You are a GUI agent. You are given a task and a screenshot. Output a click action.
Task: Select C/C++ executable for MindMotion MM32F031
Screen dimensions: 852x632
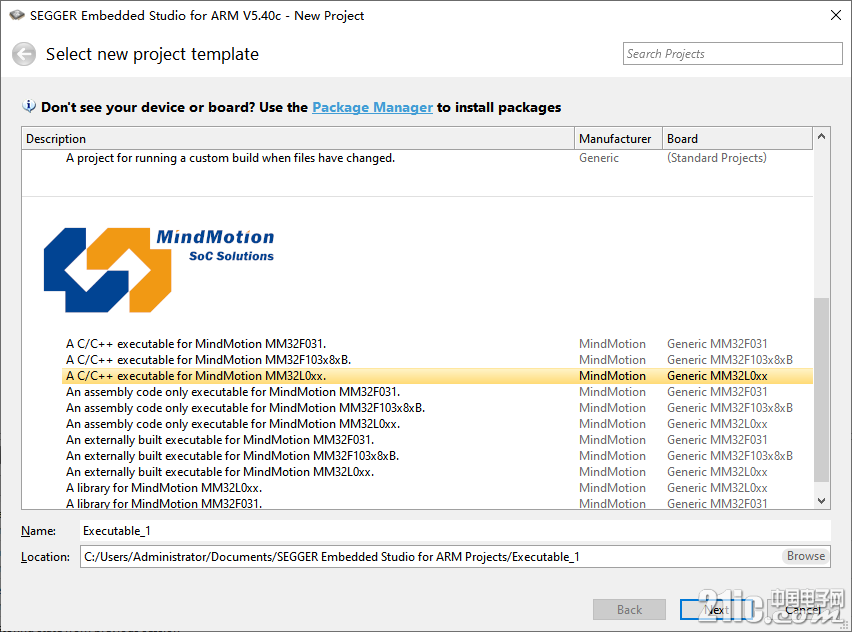tap(437, 344)
